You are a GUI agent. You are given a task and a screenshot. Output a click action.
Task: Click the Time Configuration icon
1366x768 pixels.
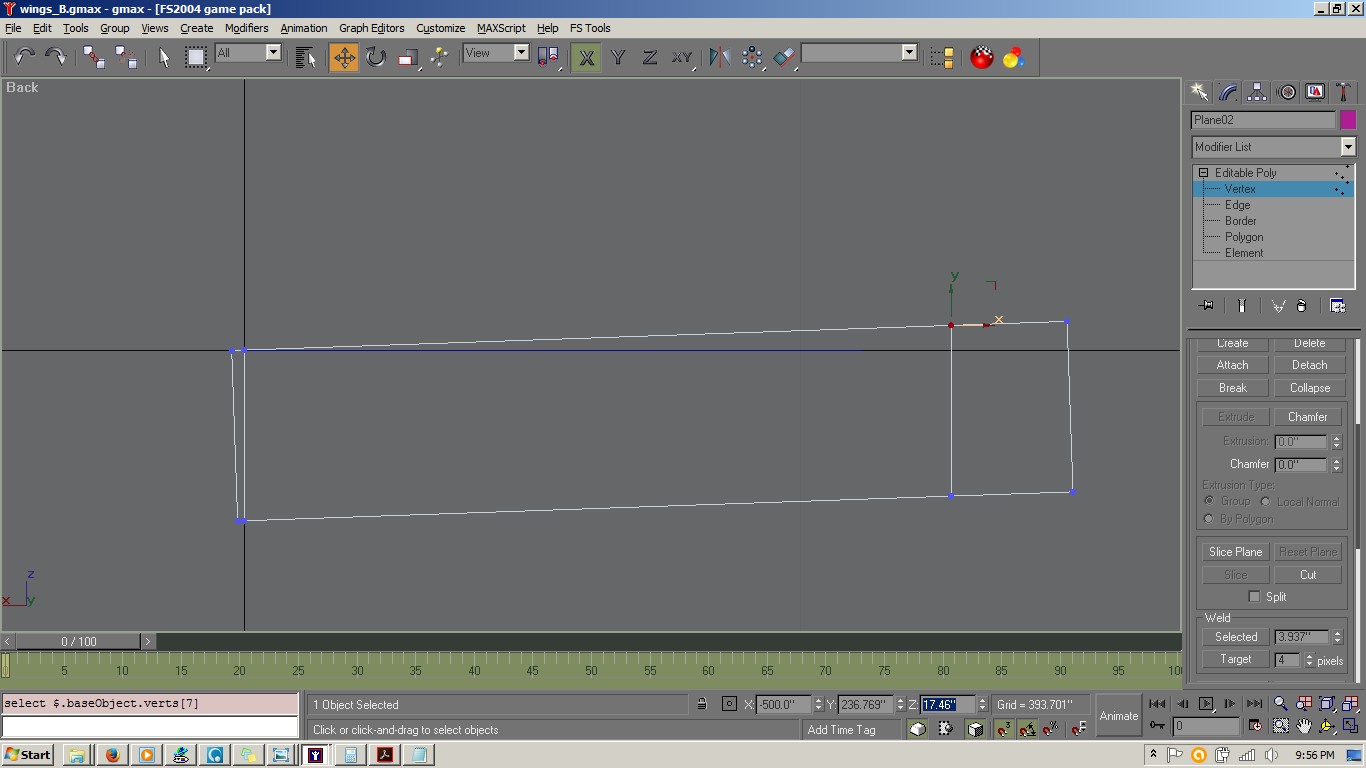(1254, 726)
